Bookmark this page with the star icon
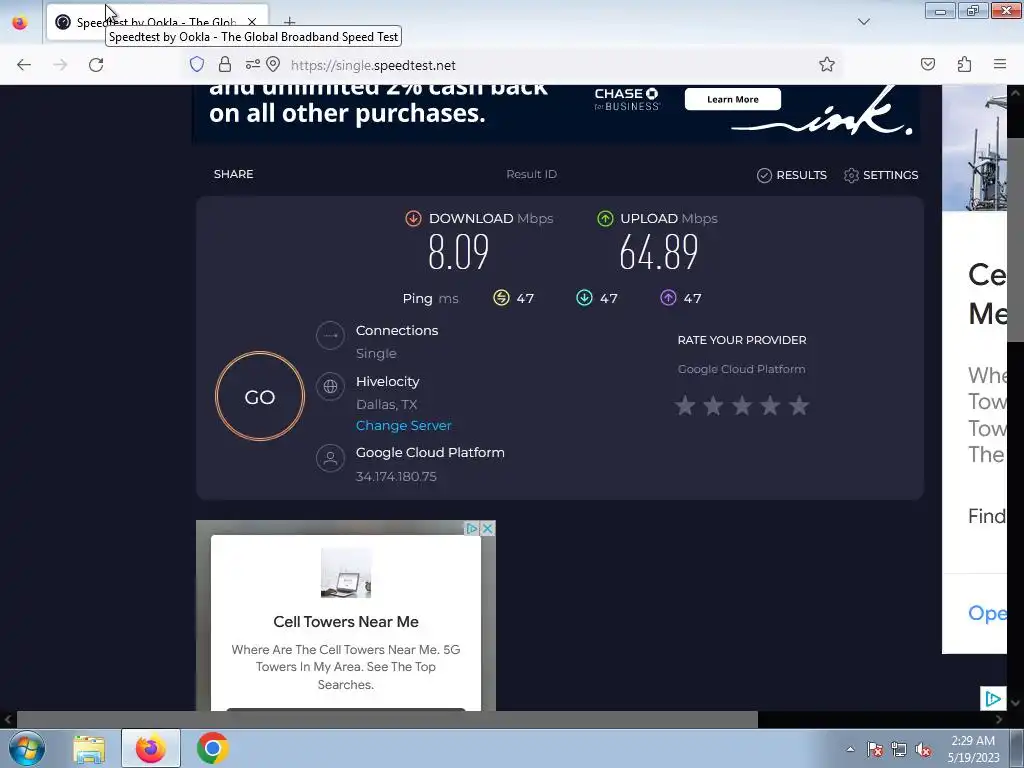The image size is (1024, 768). [x=827, y=64]
